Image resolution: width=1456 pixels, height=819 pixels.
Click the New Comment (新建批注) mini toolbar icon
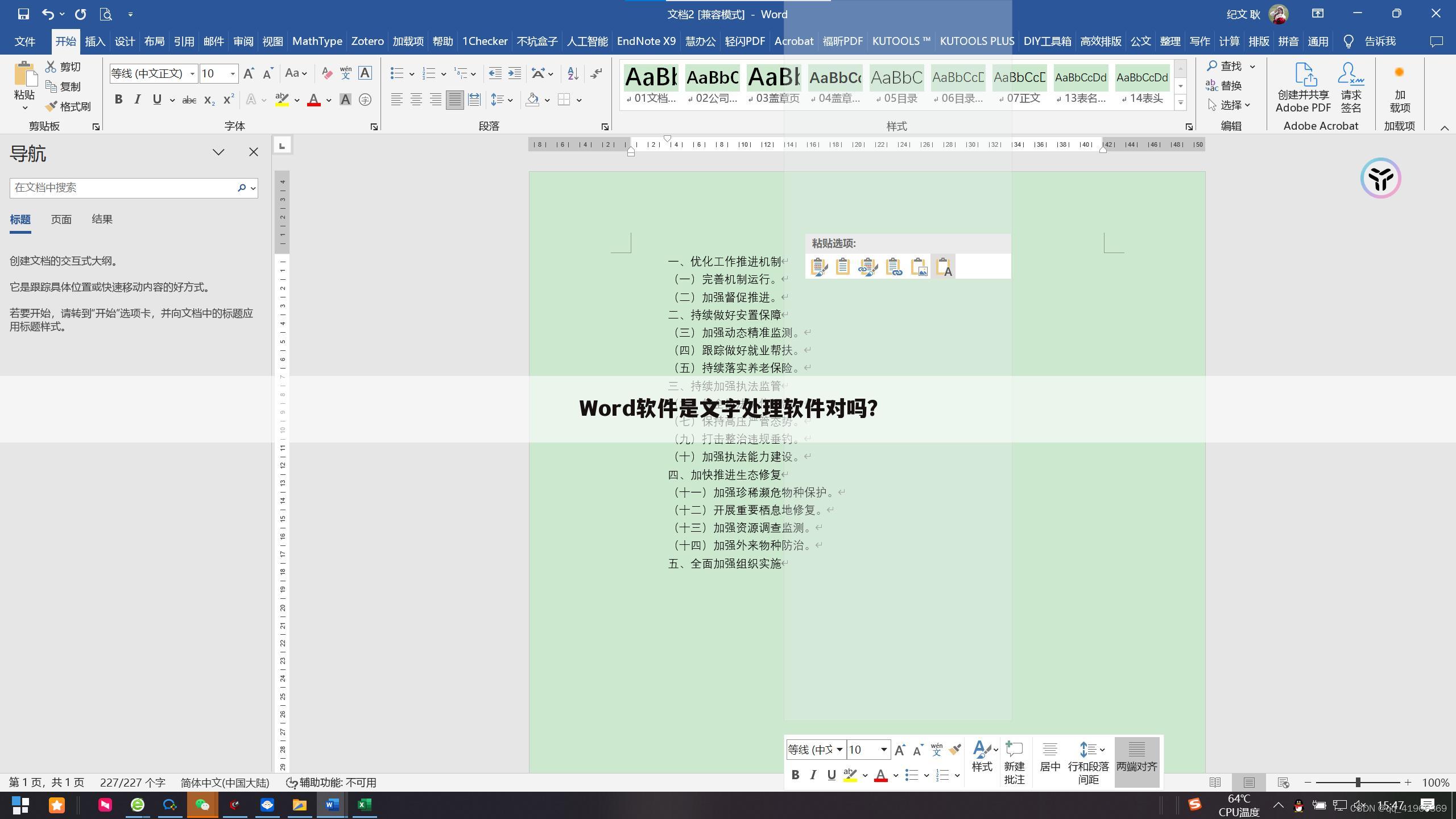pos(1014,763)
